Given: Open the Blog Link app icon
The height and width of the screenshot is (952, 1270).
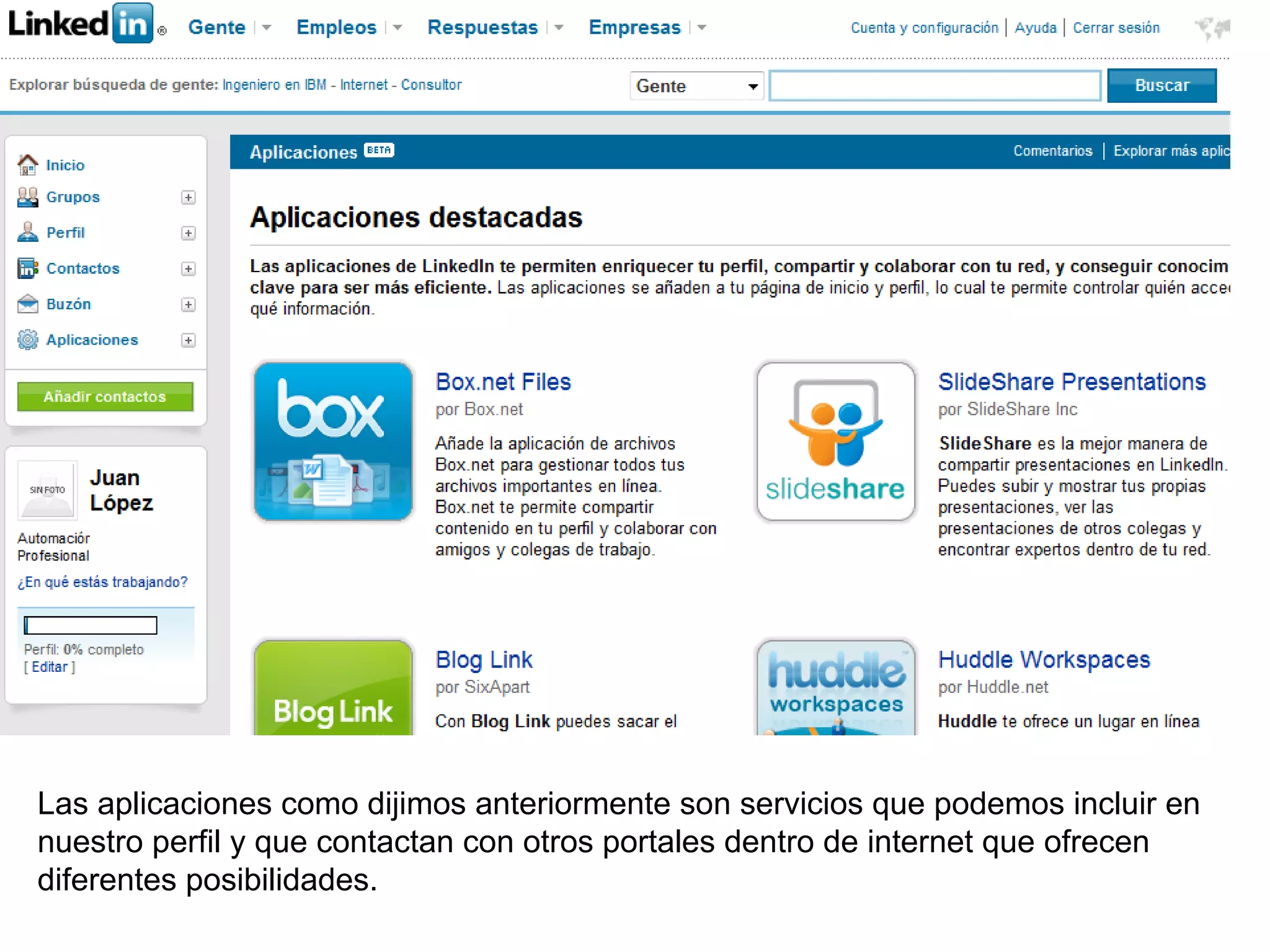Looking at the screenshot, I should point(334,688).
